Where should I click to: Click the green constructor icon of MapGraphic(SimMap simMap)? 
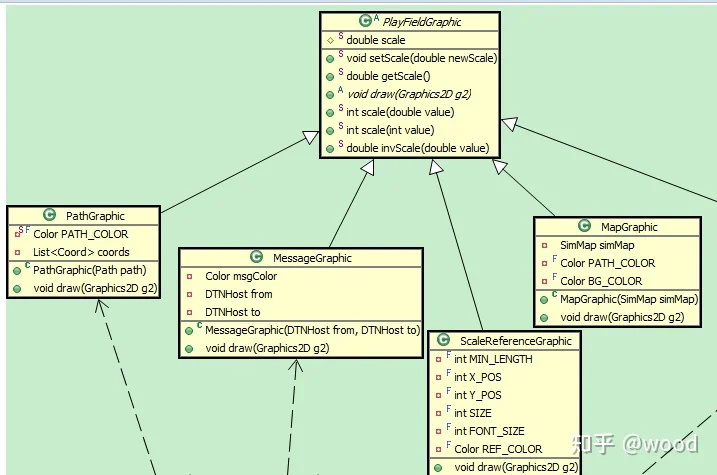(x=544, y=300)
